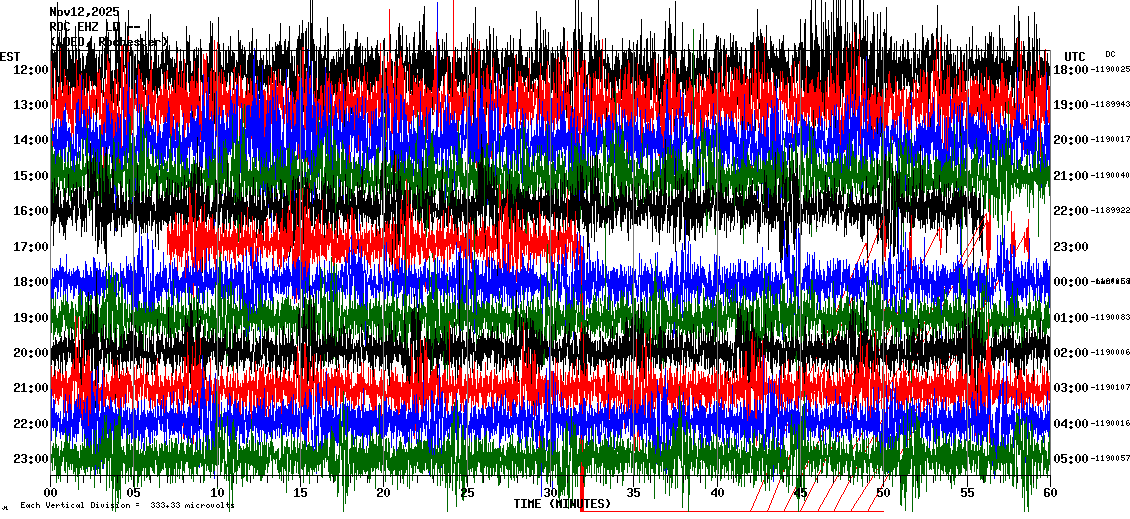The image size is (1130, 519).
Task: Click the 05:00 UTC row label
Action: coord(1070,459)
